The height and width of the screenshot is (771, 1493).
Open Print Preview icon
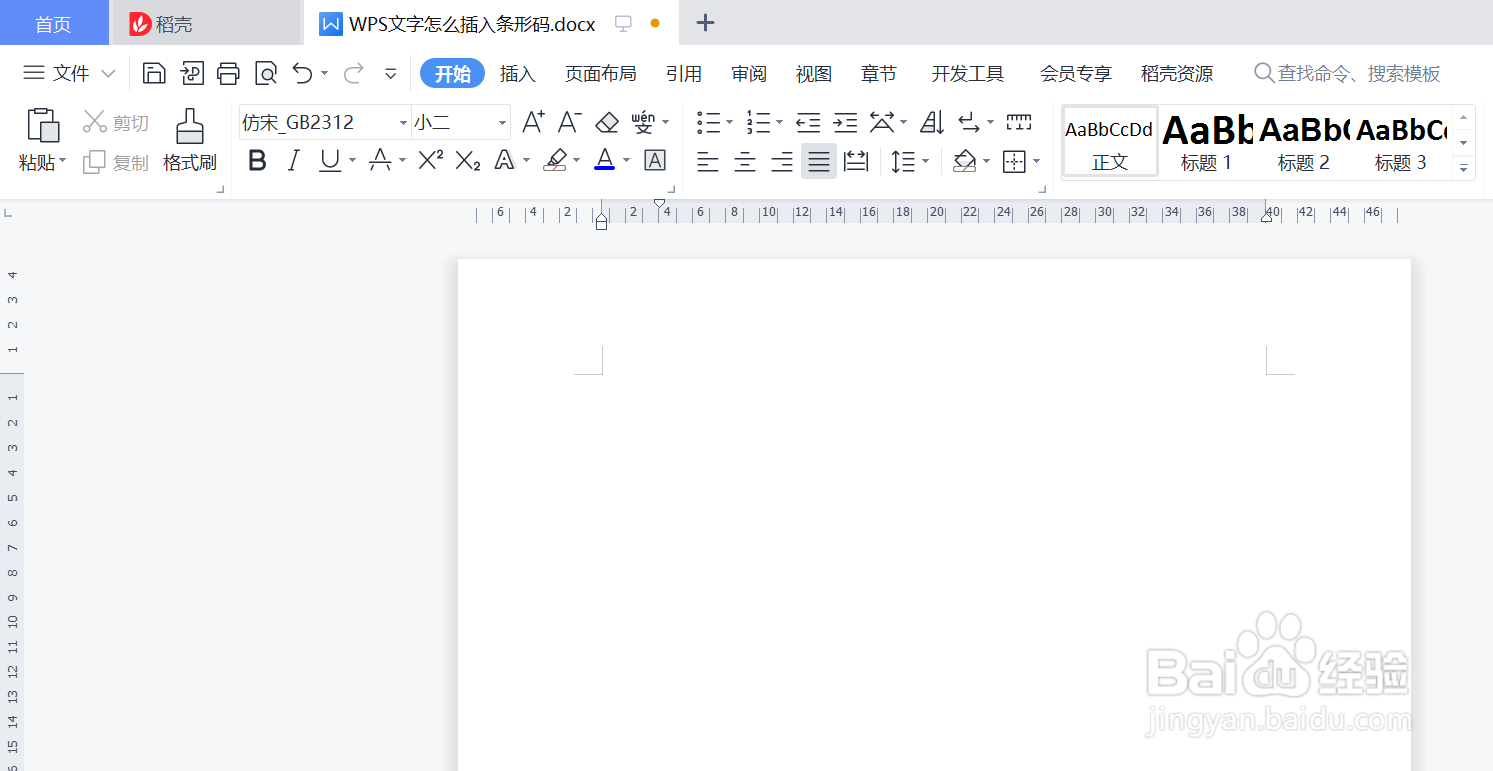(266, 73)
